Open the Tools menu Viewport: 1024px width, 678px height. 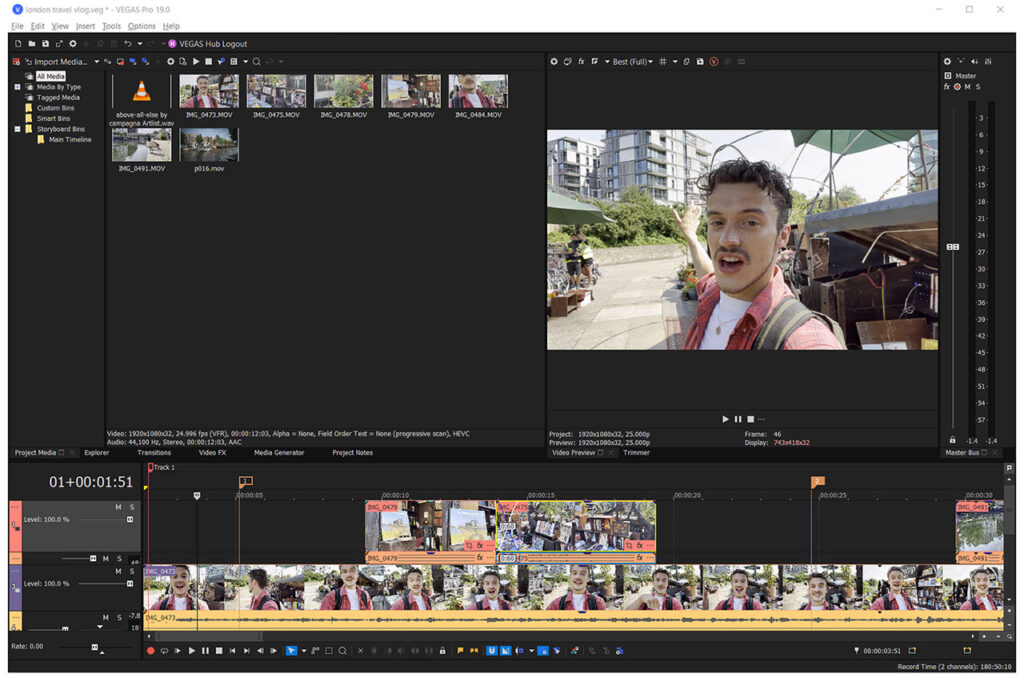point(111,26)
